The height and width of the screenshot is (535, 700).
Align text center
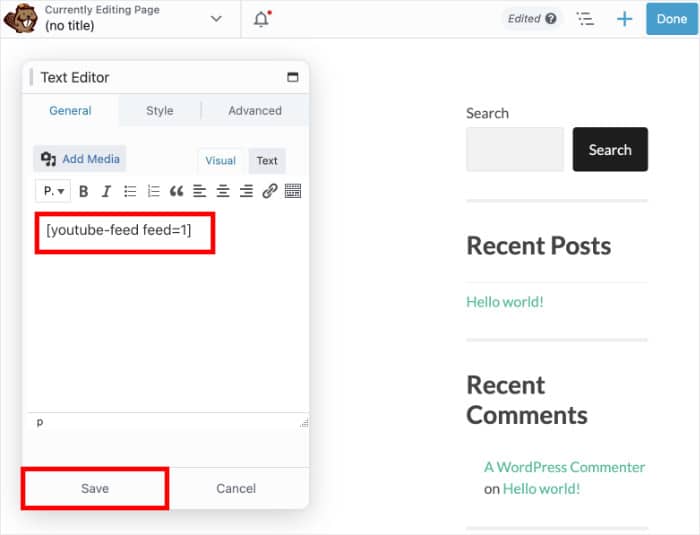[x=223, y=192]
